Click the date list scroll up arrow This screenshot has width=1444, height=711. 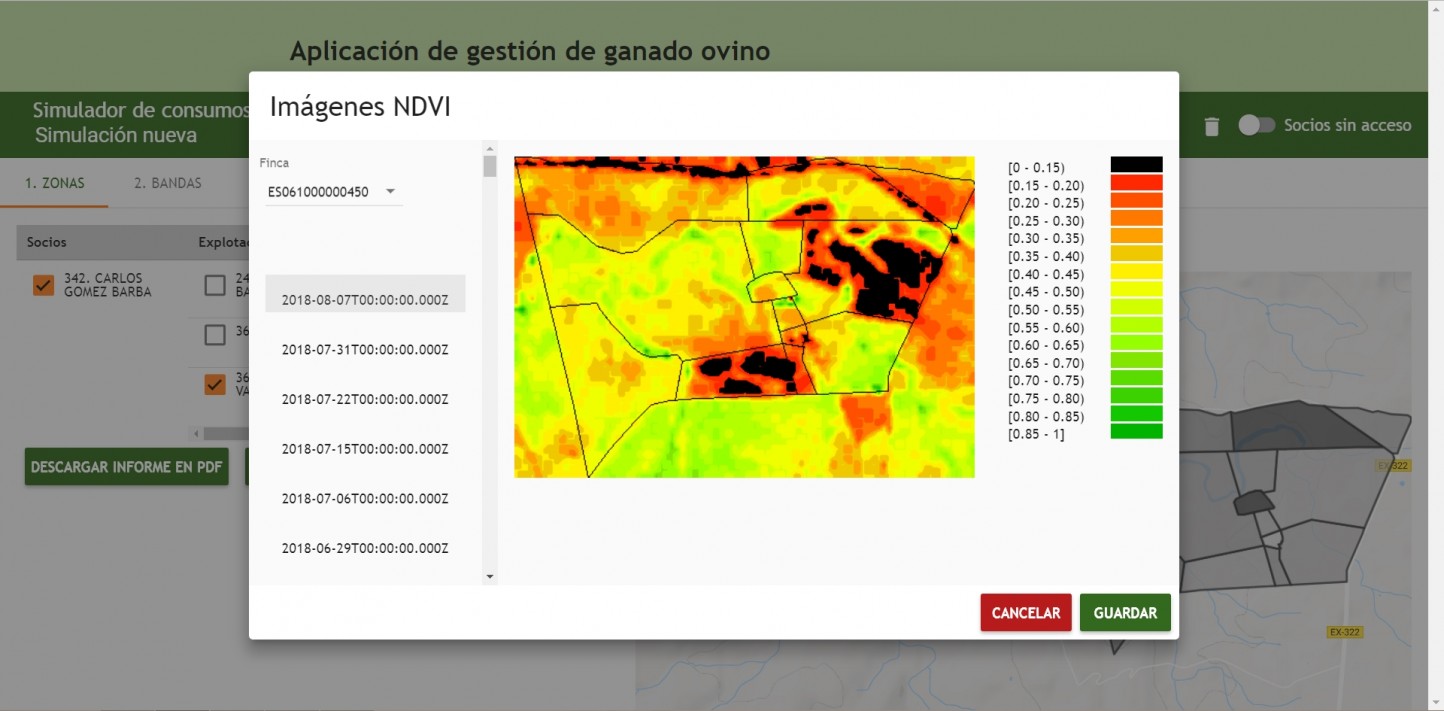[489, 147]
